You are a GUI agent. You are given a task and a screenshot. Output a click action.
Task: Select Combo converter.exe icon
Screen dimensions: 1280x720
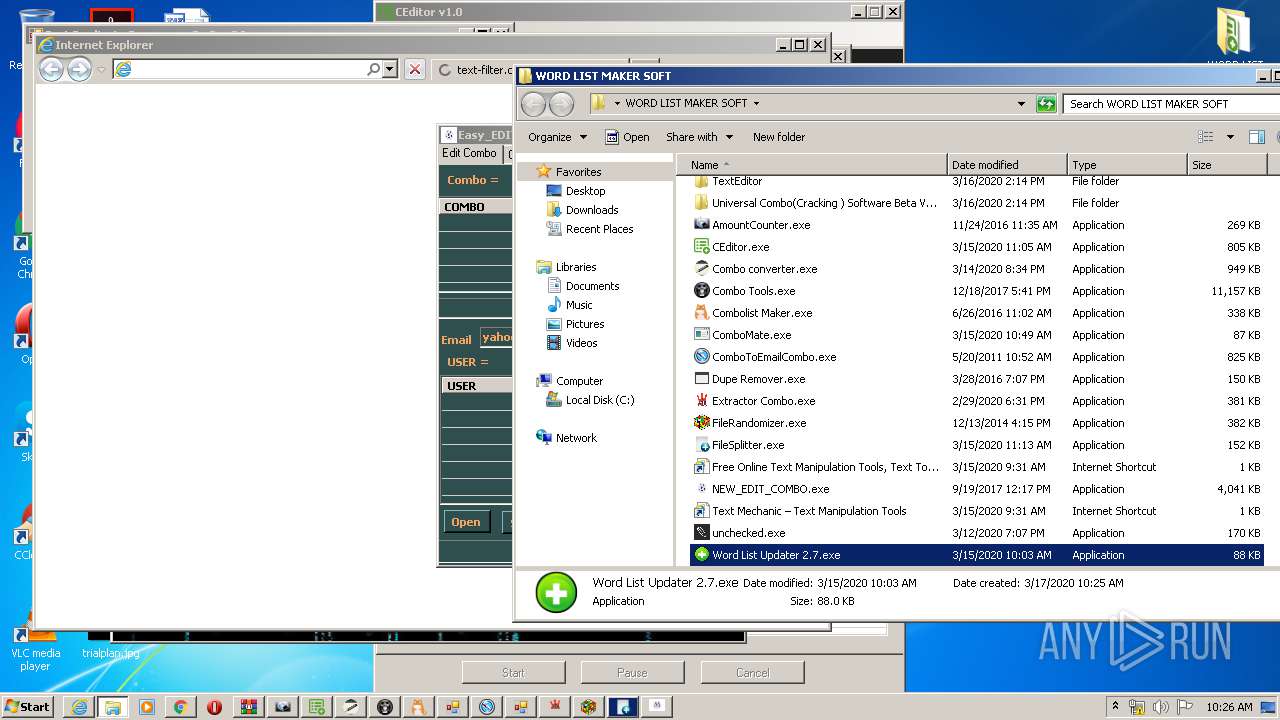[701, 269]
